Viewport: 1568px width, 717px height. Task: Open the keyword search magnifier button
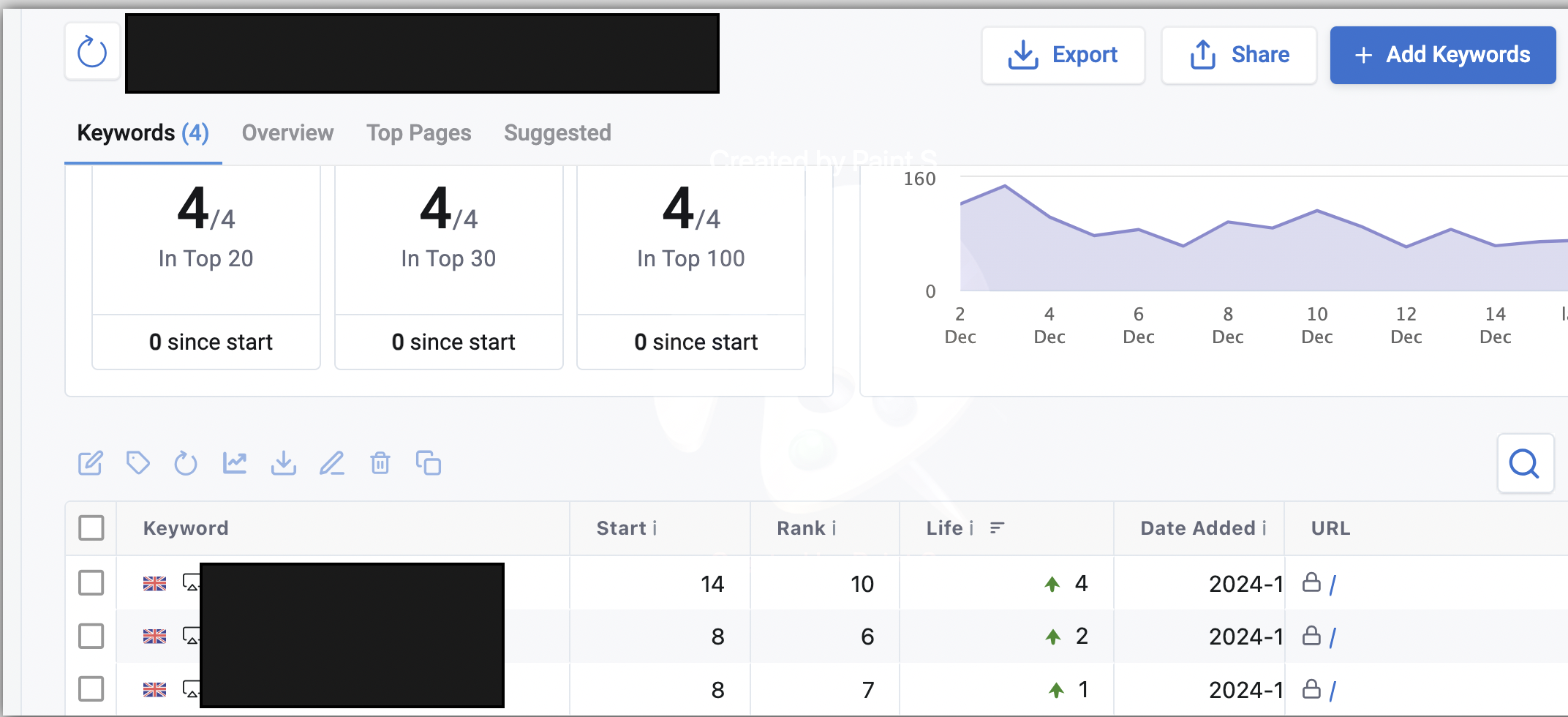coord(1525,463)
